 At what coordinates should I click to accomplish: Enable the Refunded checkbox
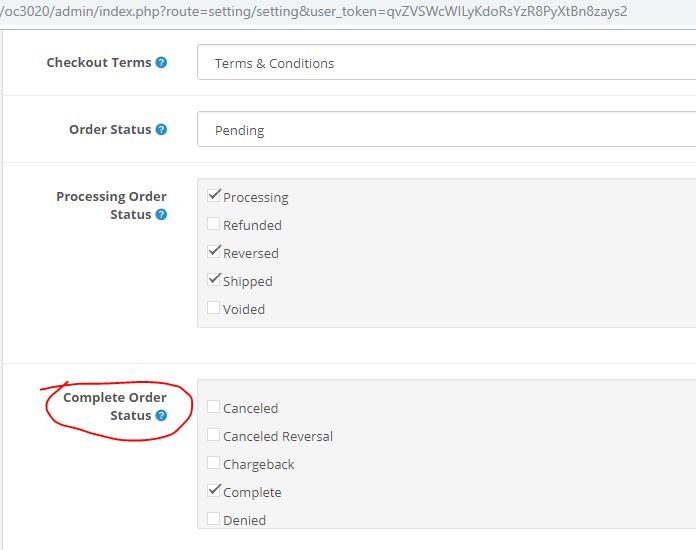pos(214,223)
